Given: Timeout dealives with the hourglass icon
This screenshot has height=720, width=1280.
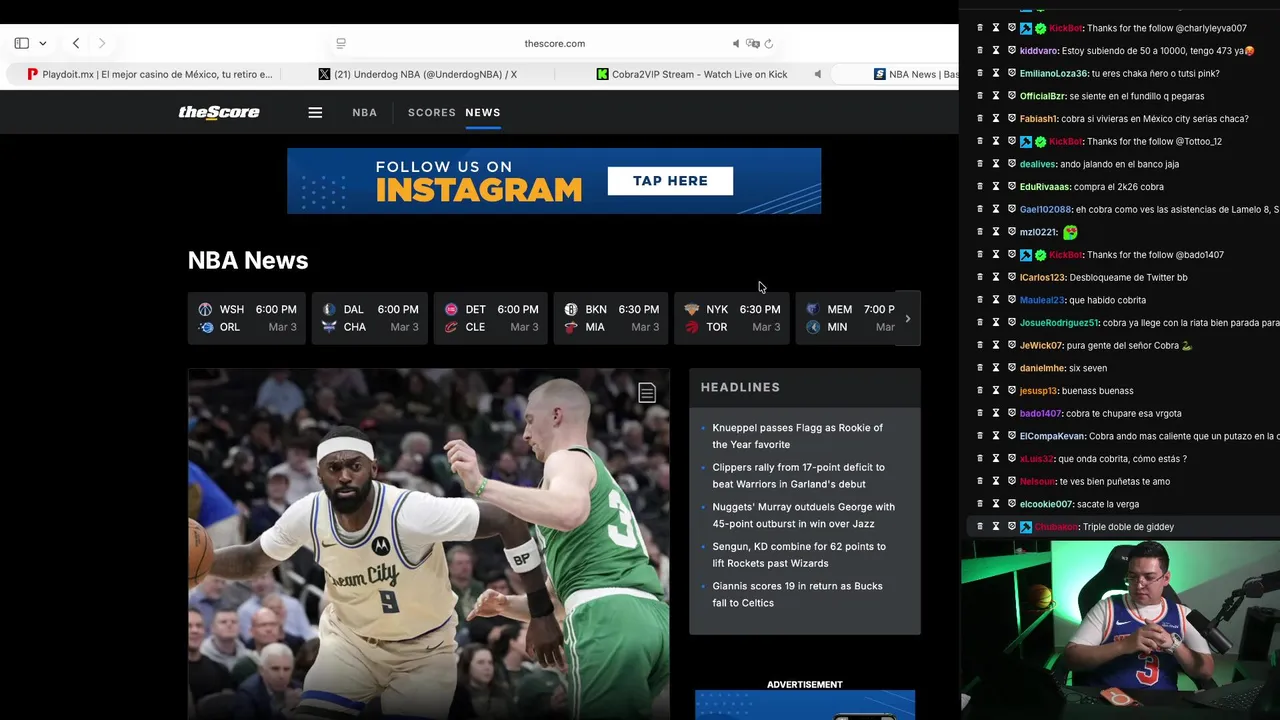Looking at the screenshot, I should click(x=996, y=164).
